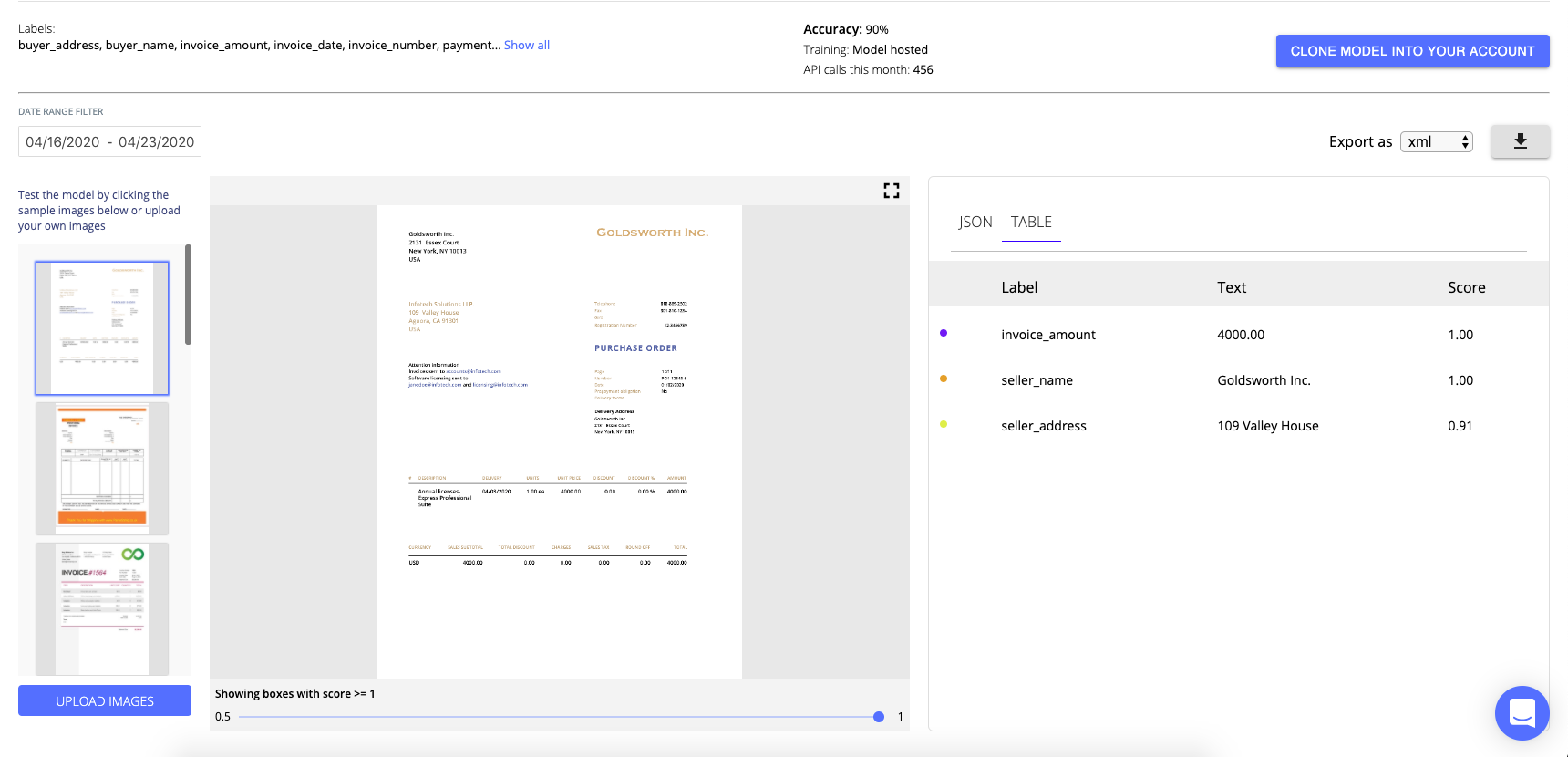The height and width of the screenshot is (757, 1568).
Task: Click the Score column header
Action: click(x=1466, y=287)
